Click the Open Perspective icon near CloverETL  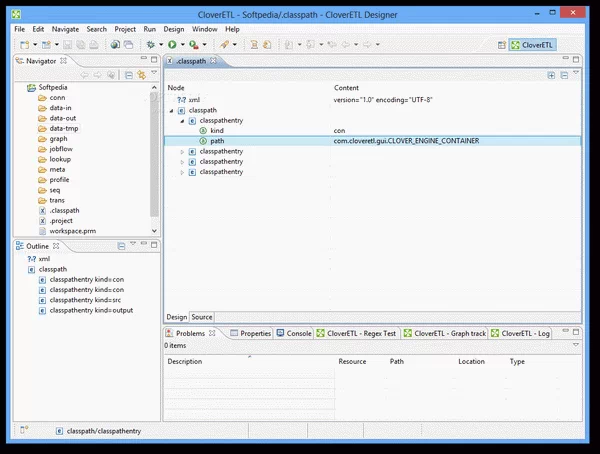(502, 45)
